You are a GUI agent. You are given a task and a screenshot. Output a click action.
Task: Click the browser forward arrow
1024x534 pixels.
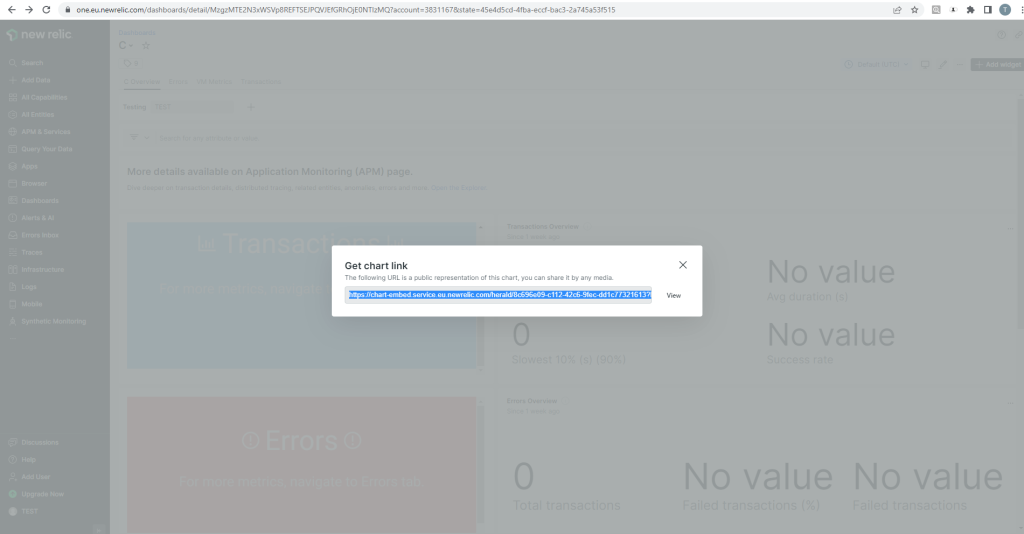pyautogui.click(x=29, y=10)
